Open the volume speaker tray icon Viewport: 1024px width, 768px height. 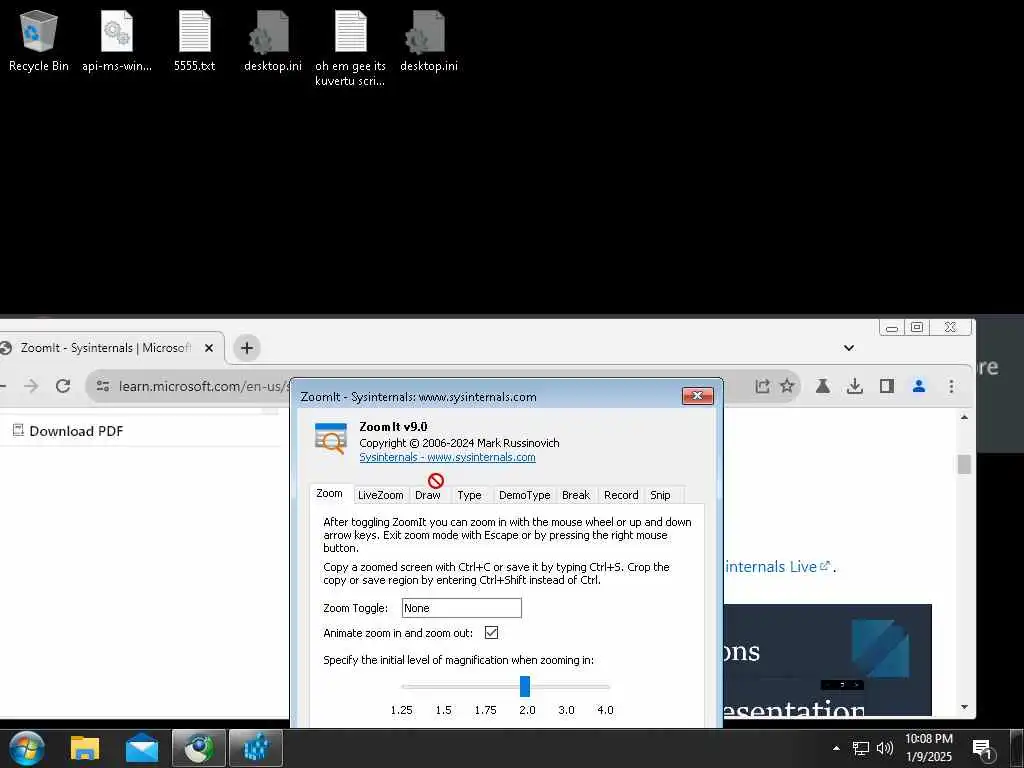885,748
